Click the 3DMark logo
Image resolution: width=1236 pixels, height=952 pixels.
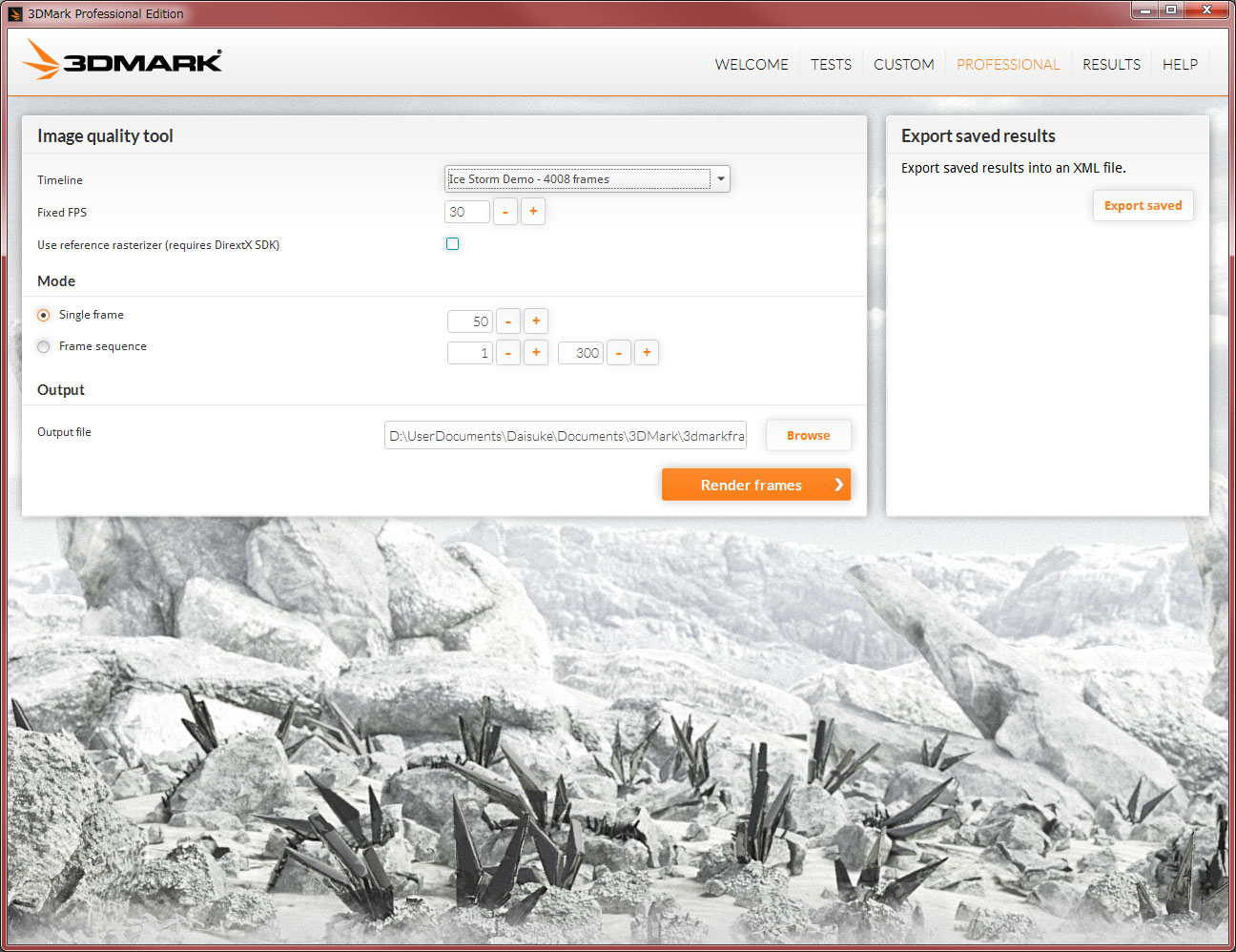click(x=122, y=59)
